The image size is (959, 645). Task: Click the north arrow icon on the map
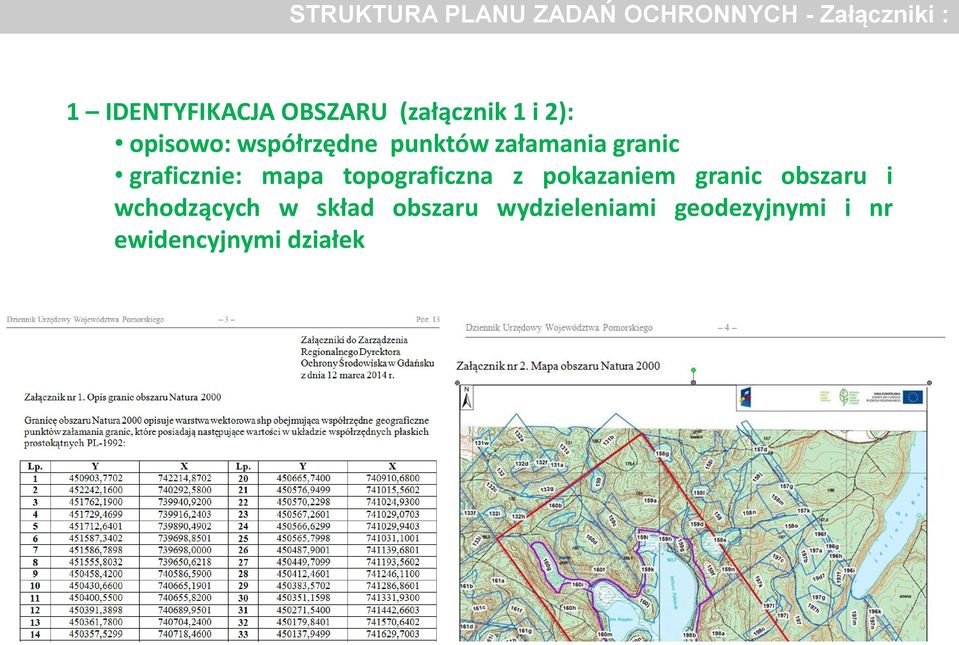[467, 399]
